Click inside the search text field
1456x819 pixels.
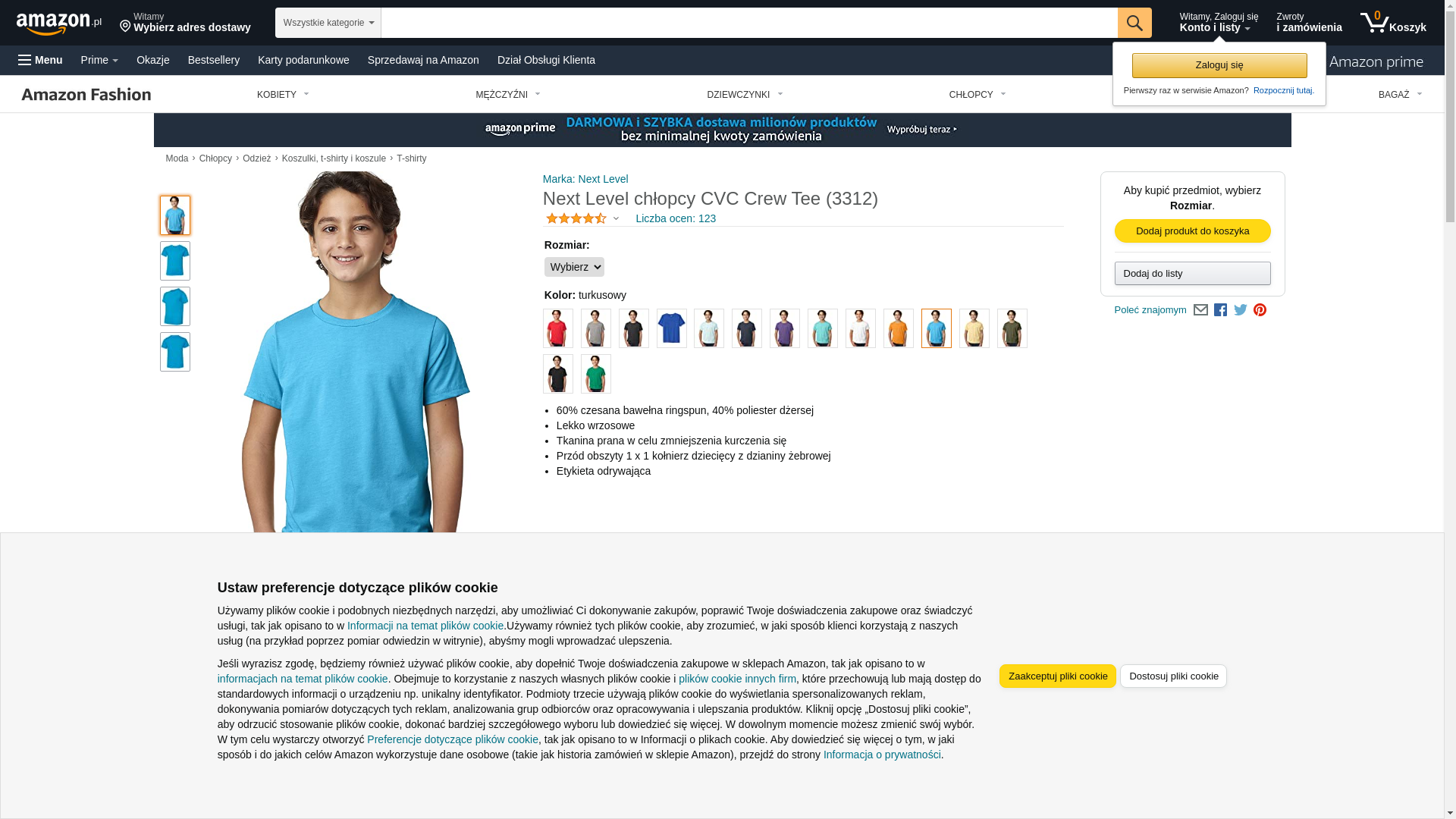tap(749, 23)
